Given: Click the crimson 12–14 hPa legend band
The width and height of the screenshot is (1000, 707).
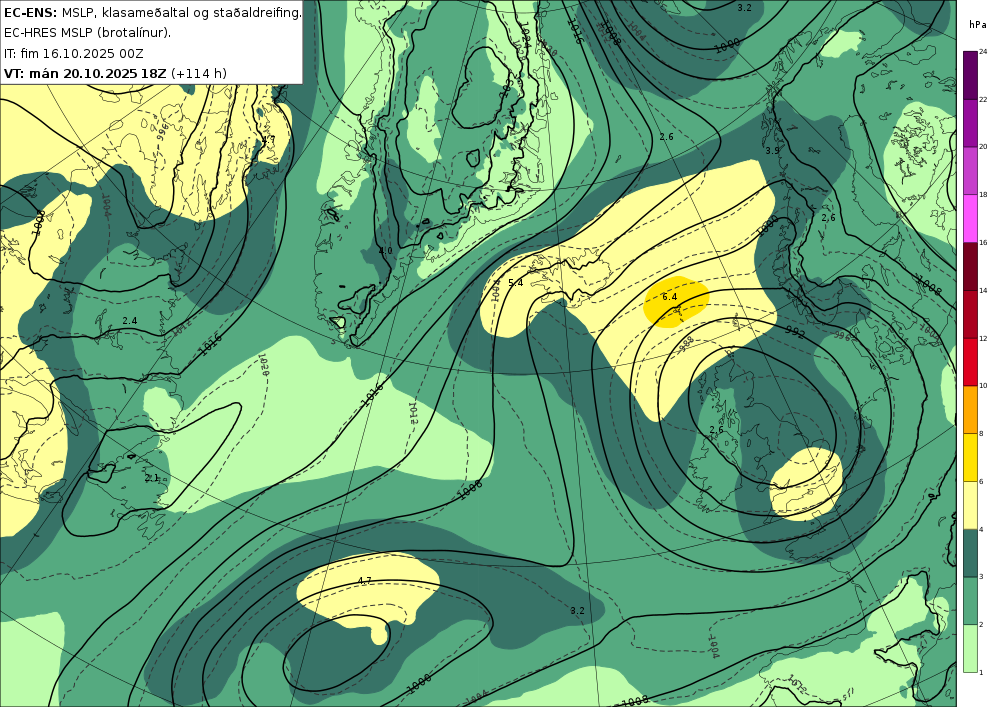Looking at the screenshot, I should [x=970, y=314].
